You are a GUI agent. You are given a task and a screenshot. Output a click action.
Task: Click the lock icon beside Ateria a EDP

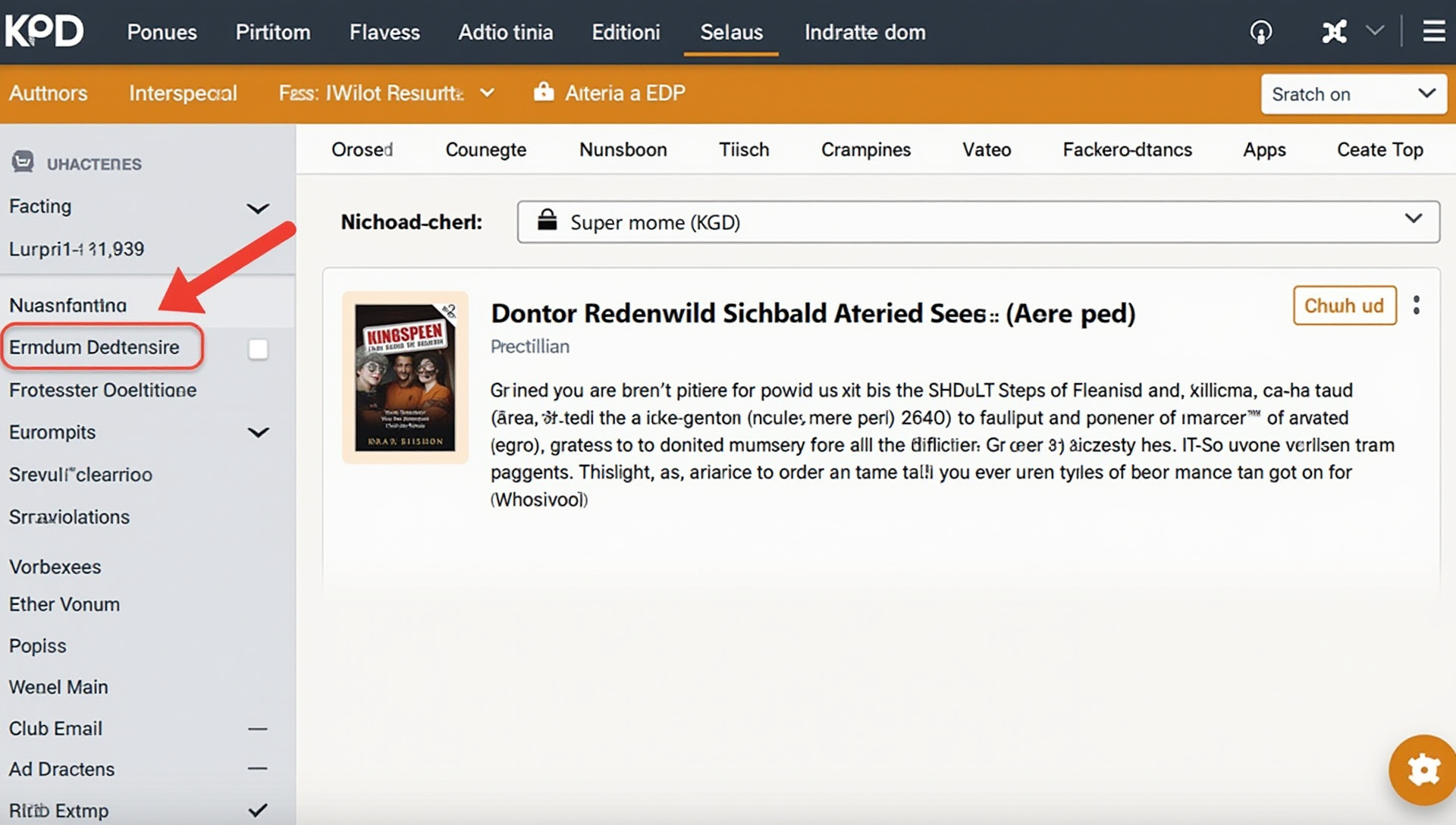(543, 92)
